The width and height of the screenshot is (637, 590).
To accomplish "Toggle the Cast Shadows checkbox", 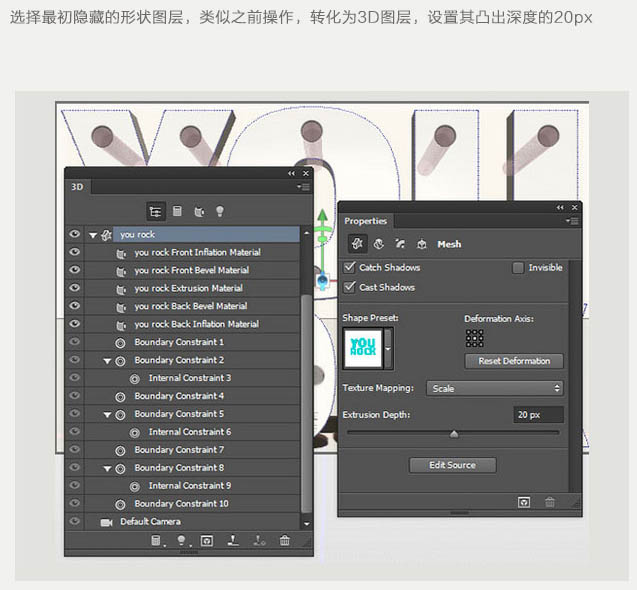I will point(349,287).
